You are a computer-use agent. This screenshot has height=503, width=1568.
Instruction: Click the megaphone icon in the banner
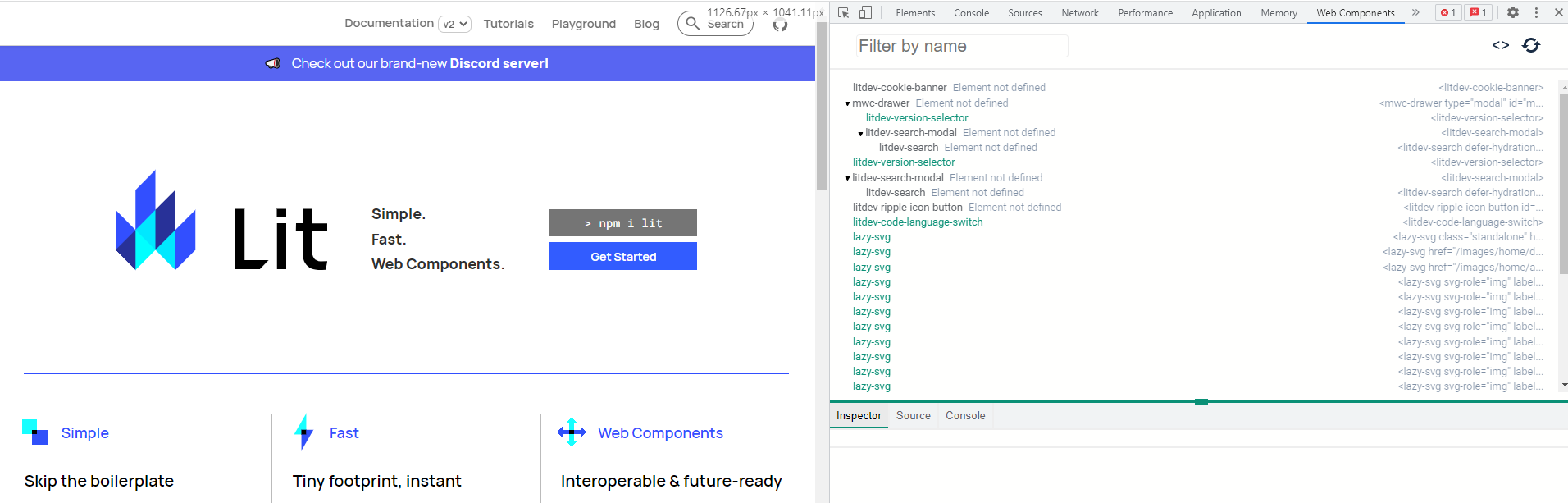273,63
